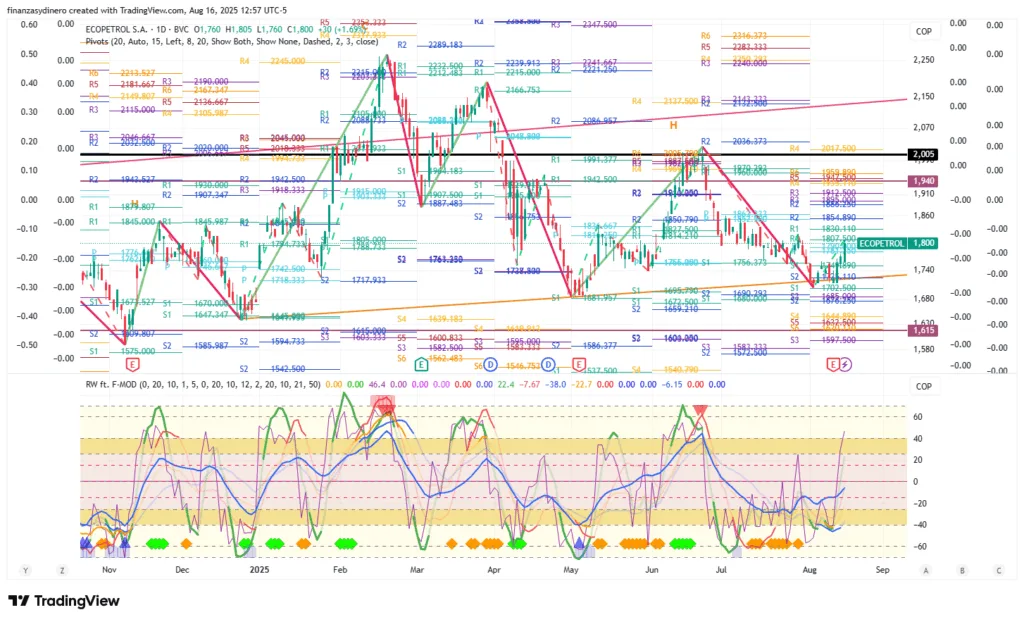
Task: Click the 46.4 value in the indicator legend
Action: click(377, 384)
